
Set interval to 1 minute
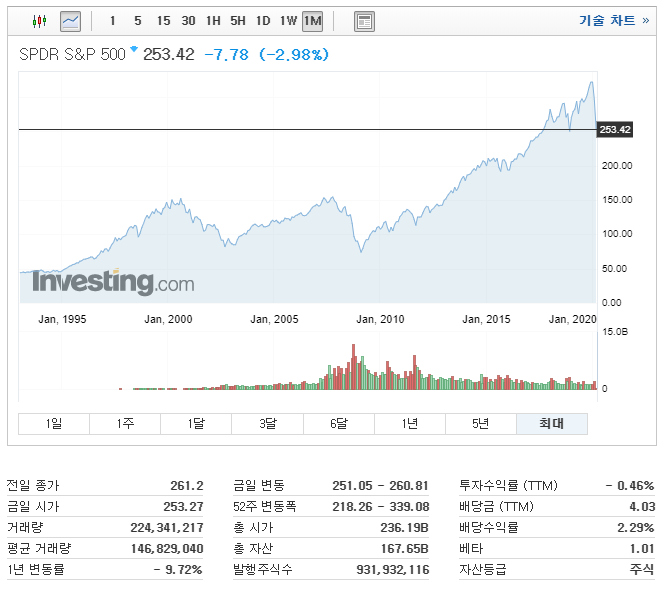(x=112, y=20)
